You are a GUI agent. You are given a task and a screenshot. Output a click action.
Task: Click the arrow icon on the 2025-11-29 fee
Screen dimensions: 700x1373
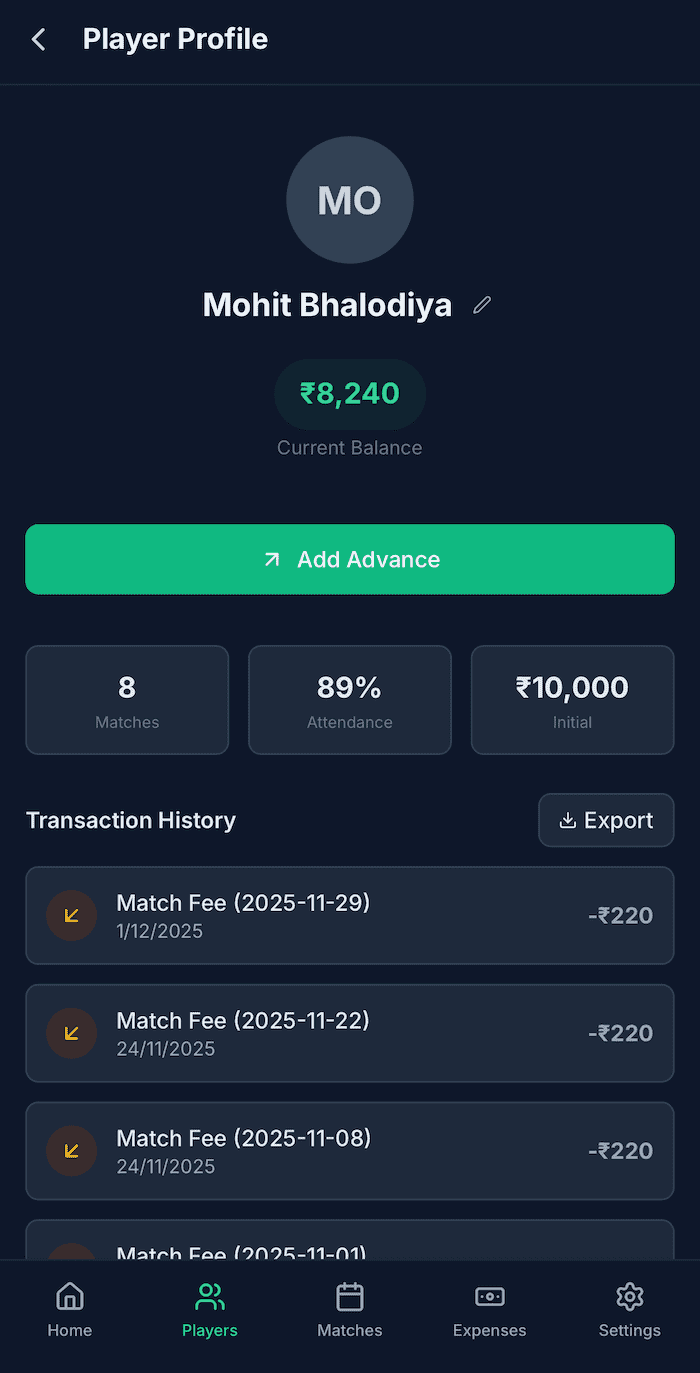click(71, 915)
